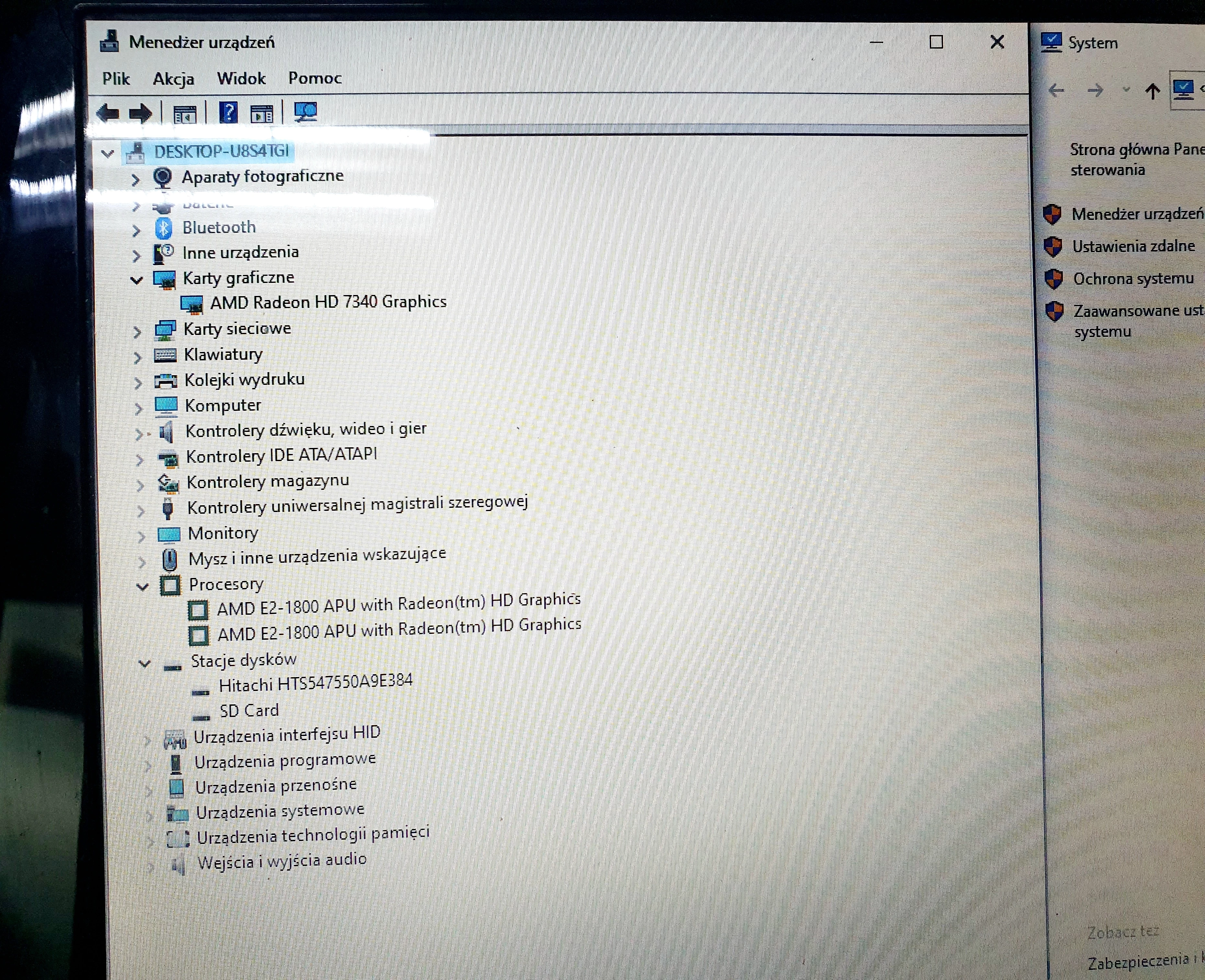Select Urządzenia technologii pamięci category
The image size is (1205, 980).
(x=313, y=835)
